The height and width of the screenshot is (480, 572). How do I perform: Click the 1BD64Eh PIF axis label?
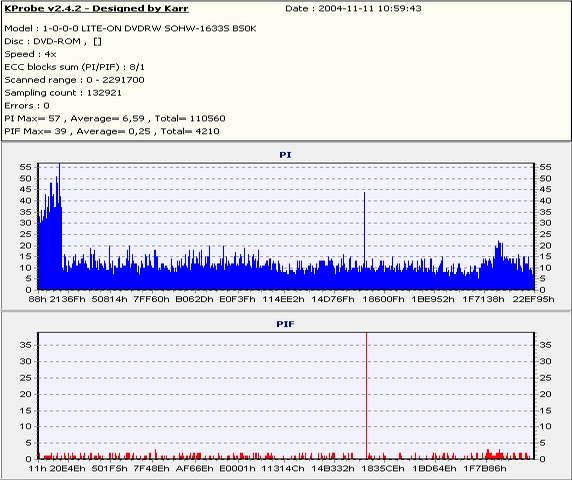coord(434,468)
